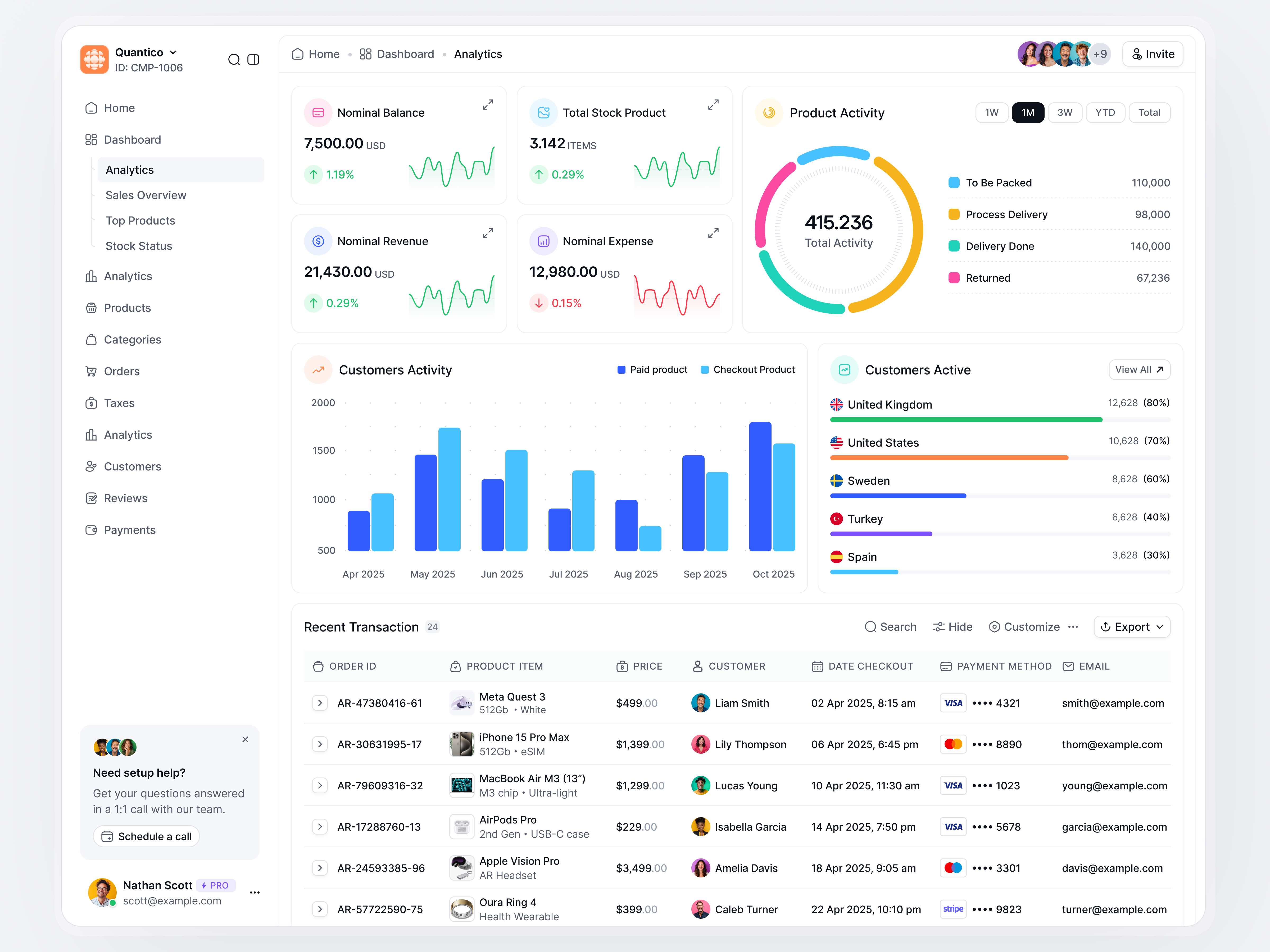Viewport: 1270px width, 952px height.
Task: Select Stock Status in sidebar
Action: (x=138, y=246)
